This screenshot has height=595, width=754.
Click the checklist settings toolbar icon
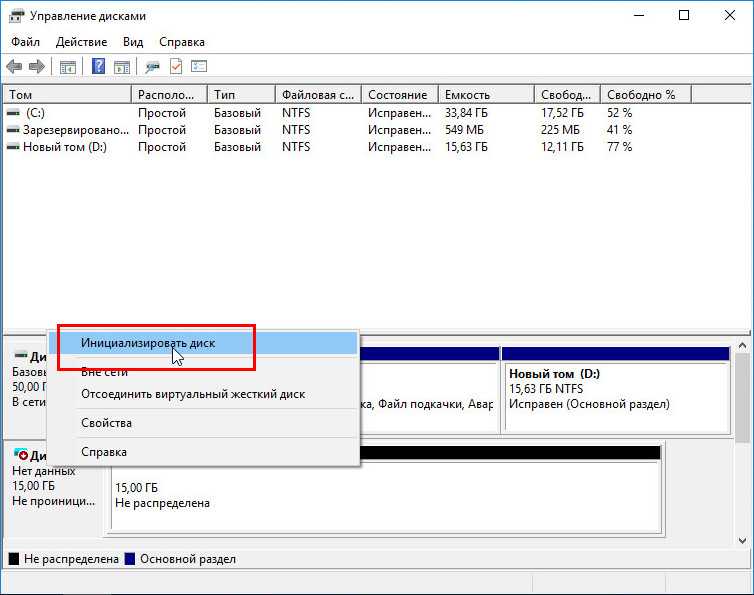(199, 66)
